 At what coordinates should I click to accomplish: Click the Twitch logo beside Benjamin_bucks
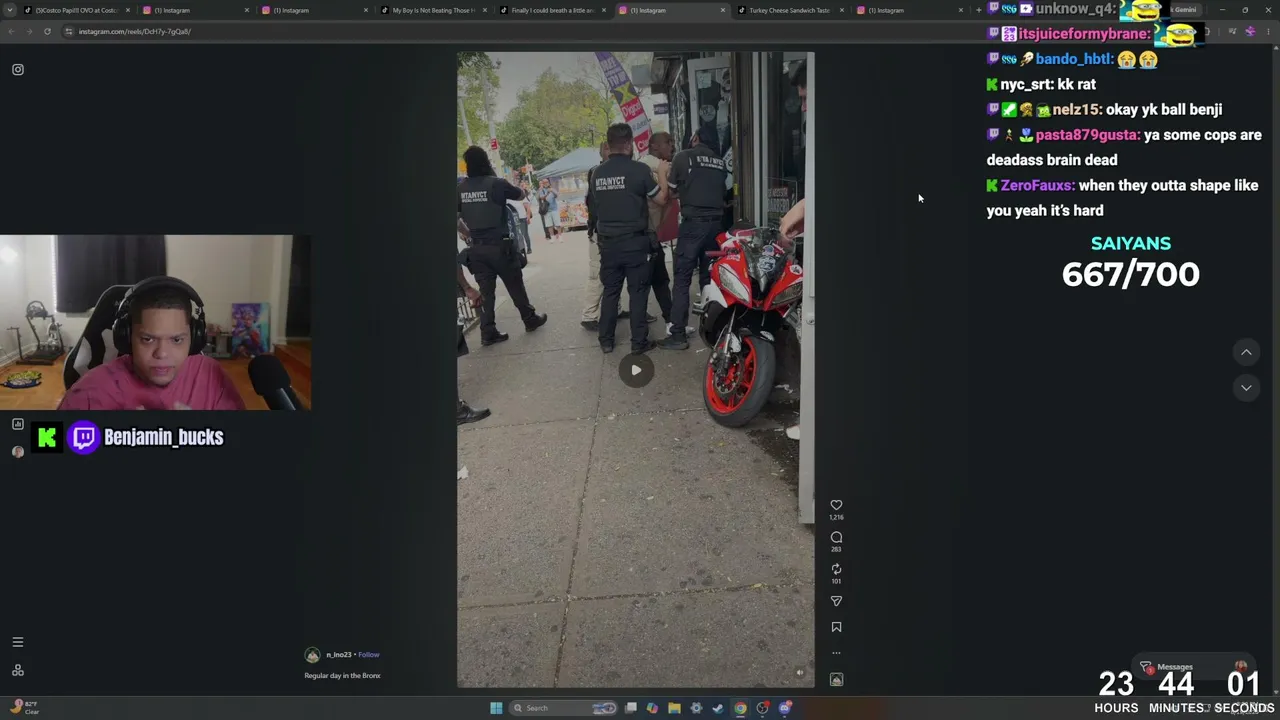tap(84, 437)
